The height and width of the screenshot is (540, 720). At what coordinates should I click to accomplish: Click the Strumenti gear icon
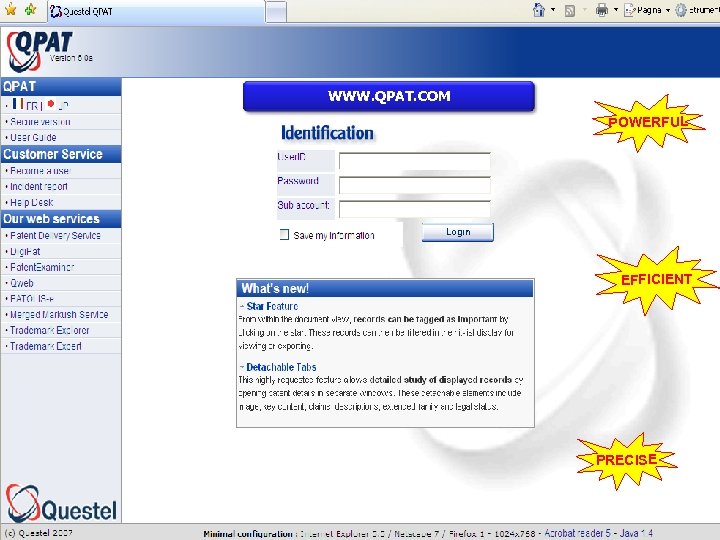click(681, 10)
